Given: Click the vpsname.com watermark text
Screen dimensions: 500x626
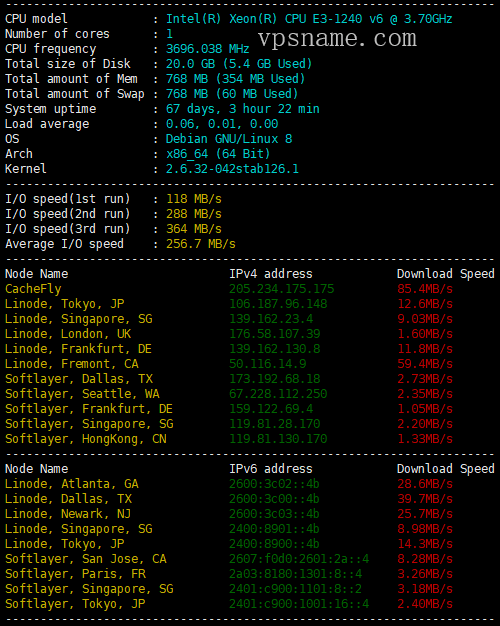Looking at the screenshot, I should pos(337,39).
